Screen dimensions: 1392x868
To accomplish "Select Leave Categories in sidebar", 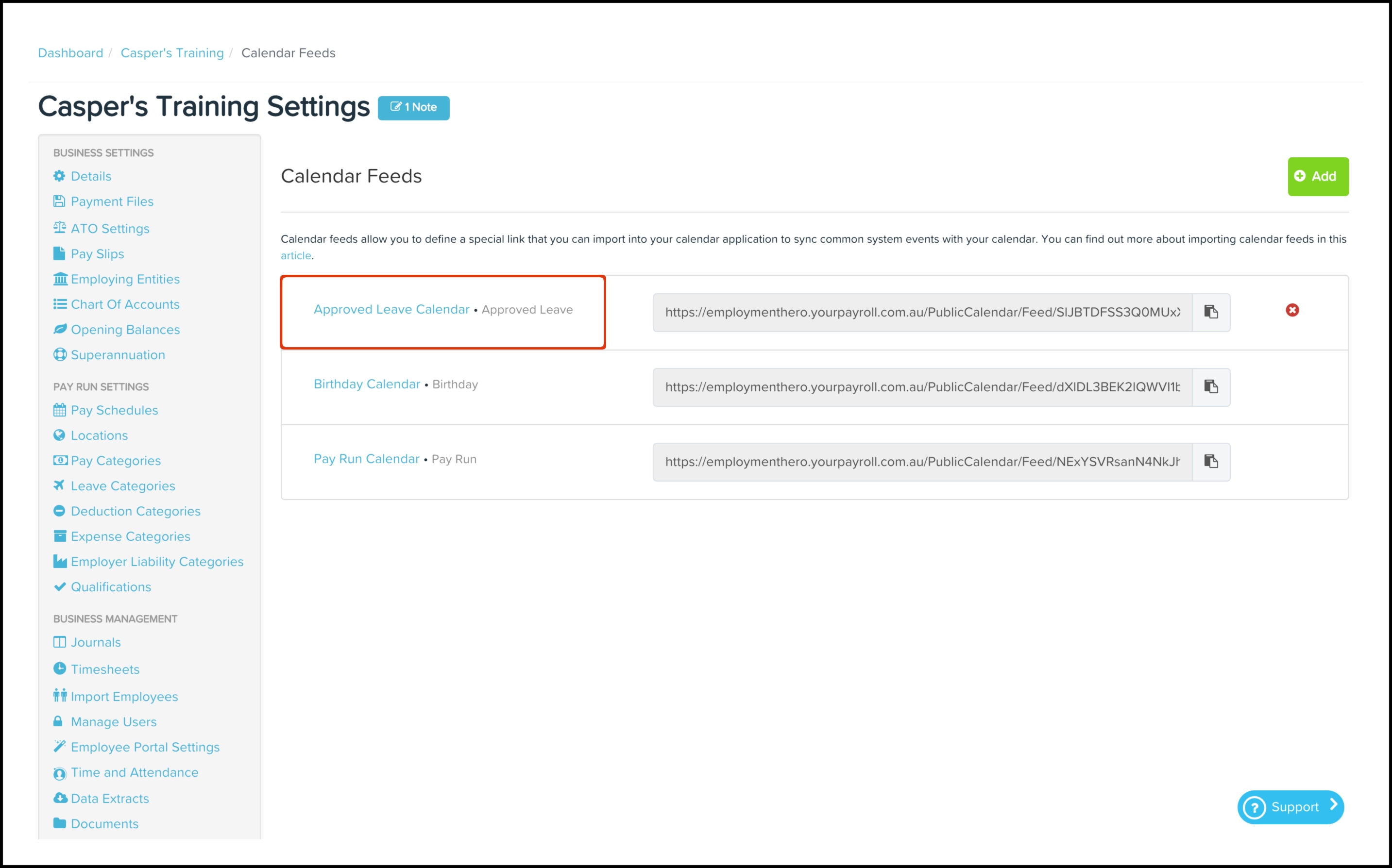I will pyautogui.click(x=122, y=485).
